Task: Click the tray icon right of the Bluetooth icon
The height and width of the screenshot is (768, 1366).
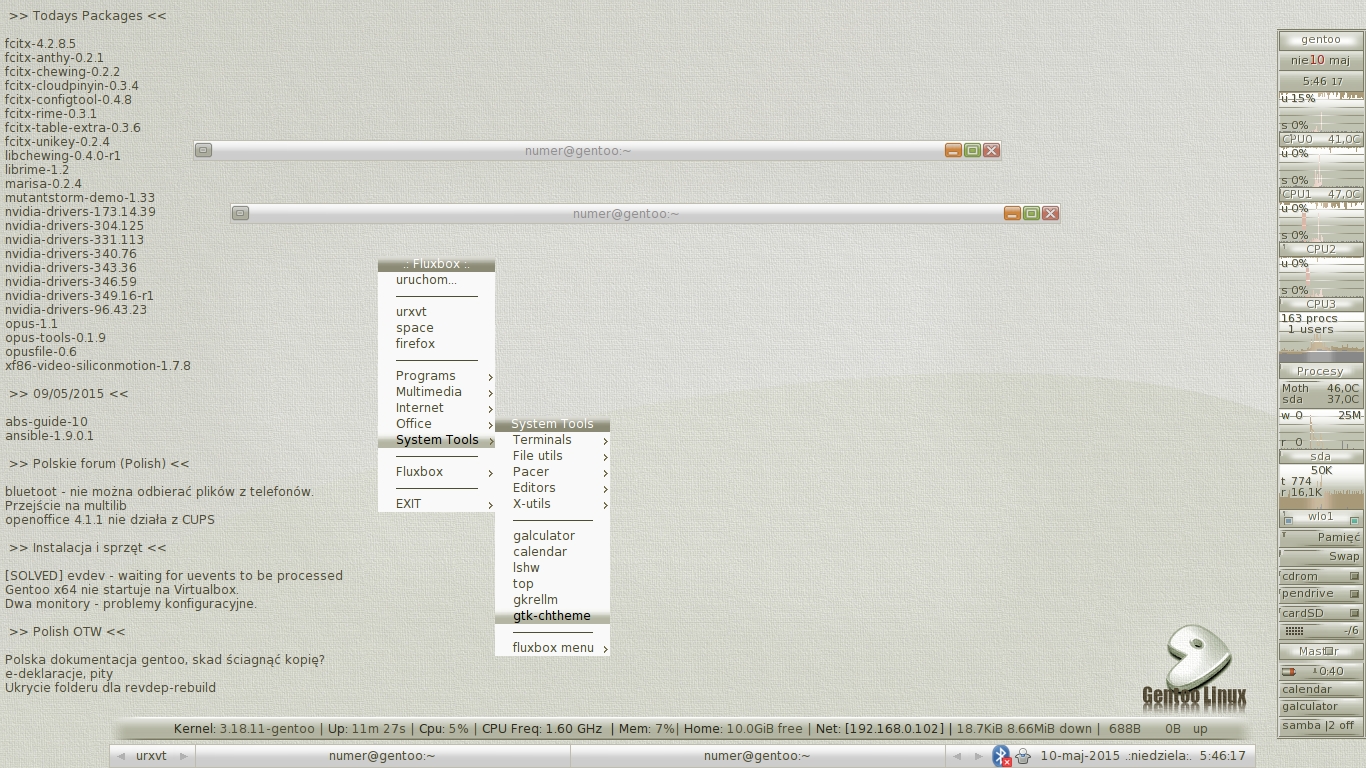Action: [1023, 756]
